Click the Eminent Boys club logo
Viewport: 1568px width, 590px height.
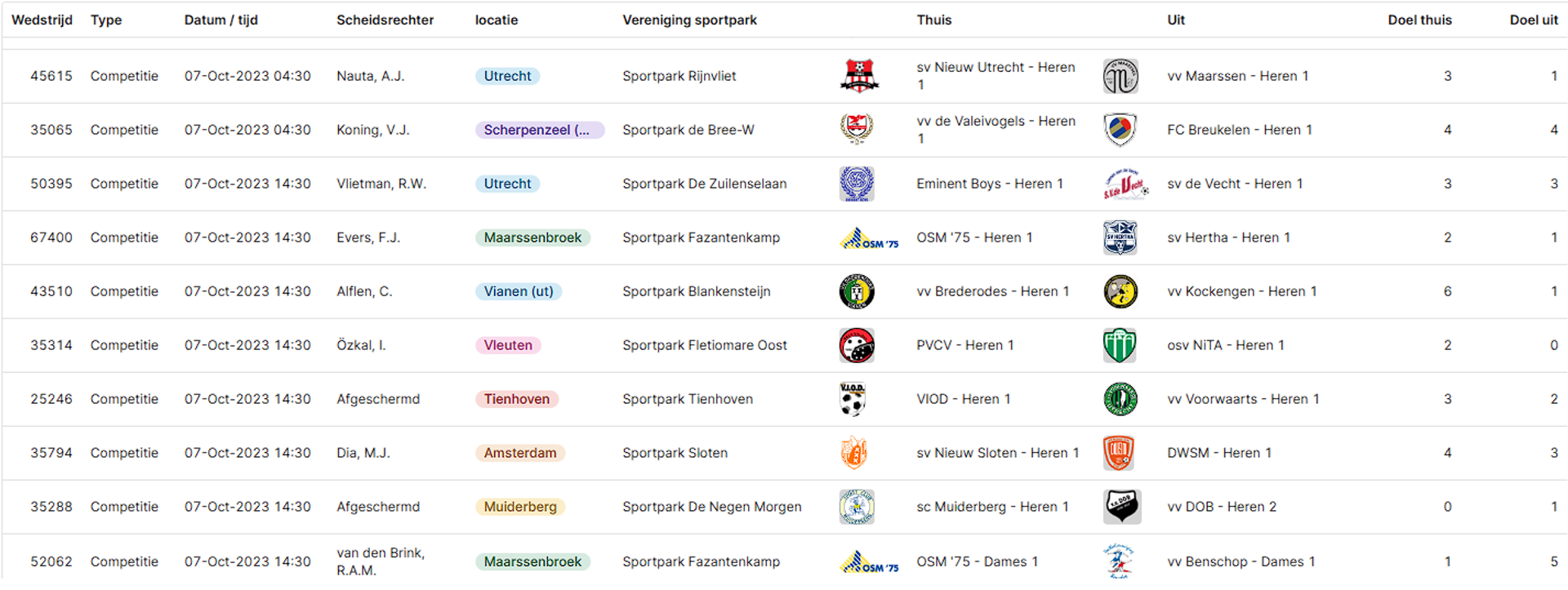pyautogui.click(x=857, y=184)
